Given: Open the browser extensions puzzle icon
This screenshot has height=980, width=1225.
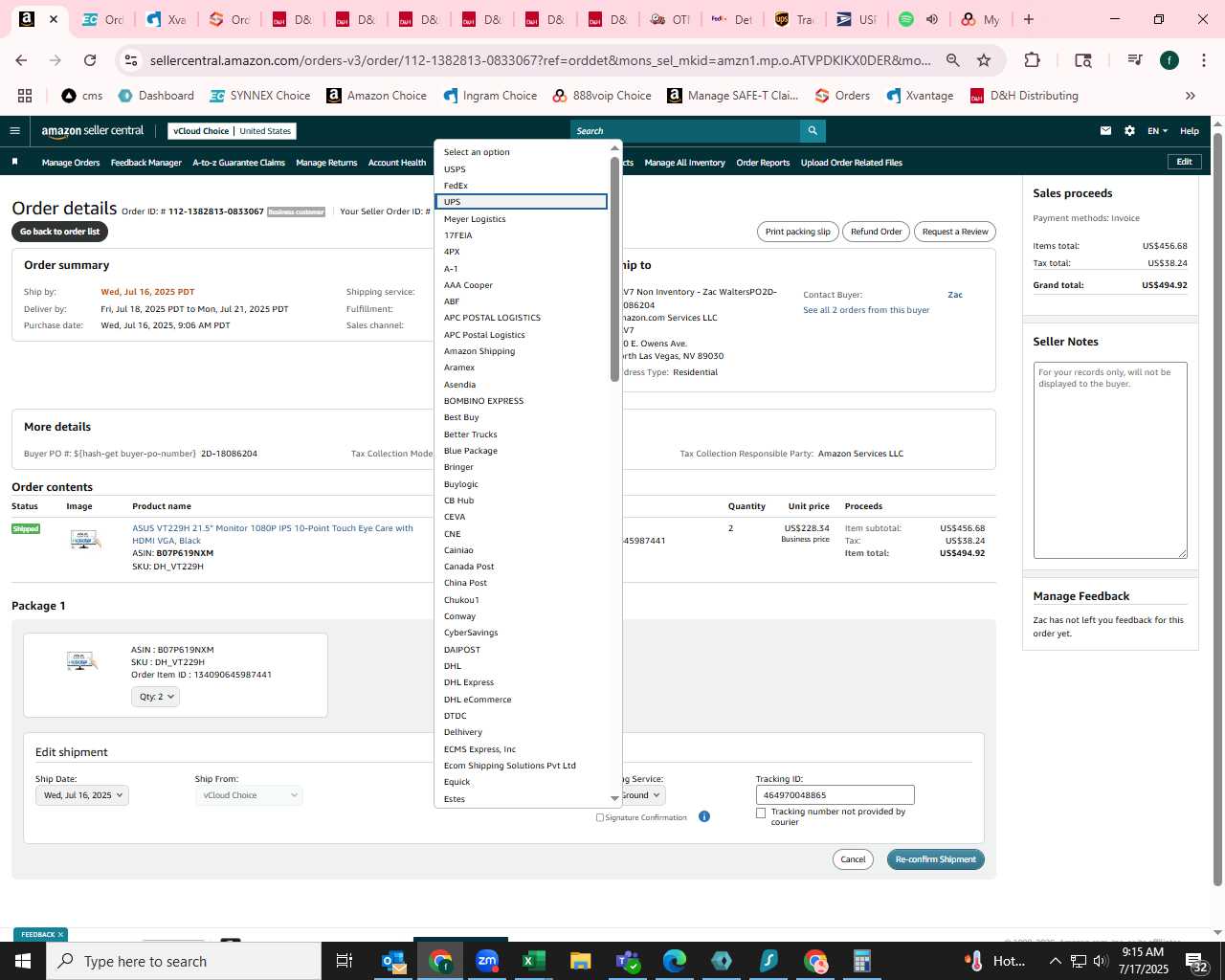Looking at the screenshot, I should click(x=1032, y=60).
